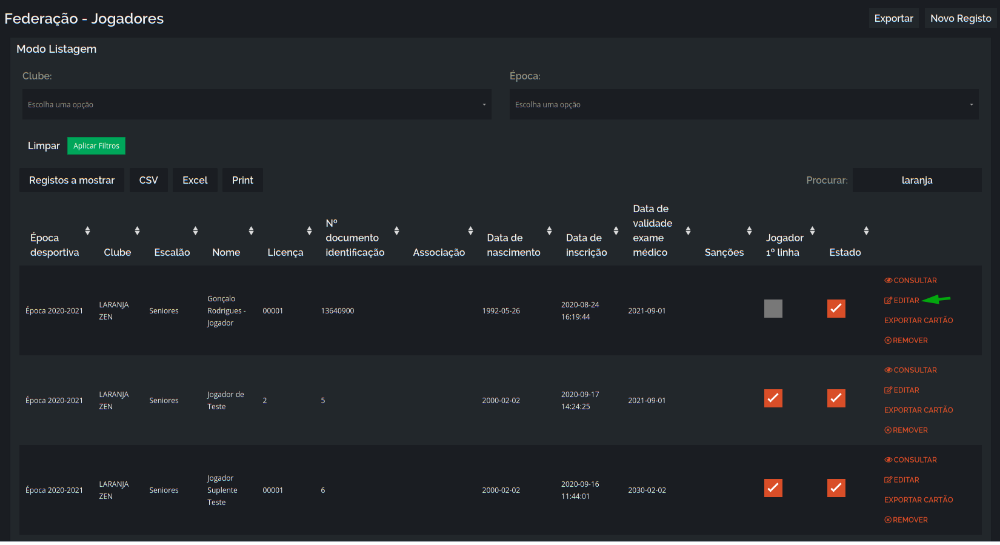Enable Jogador 1ª linha checkbox for Gonçalo Rodrigues
This screenshot has width=1000, height=545.
tap(773, 309)
